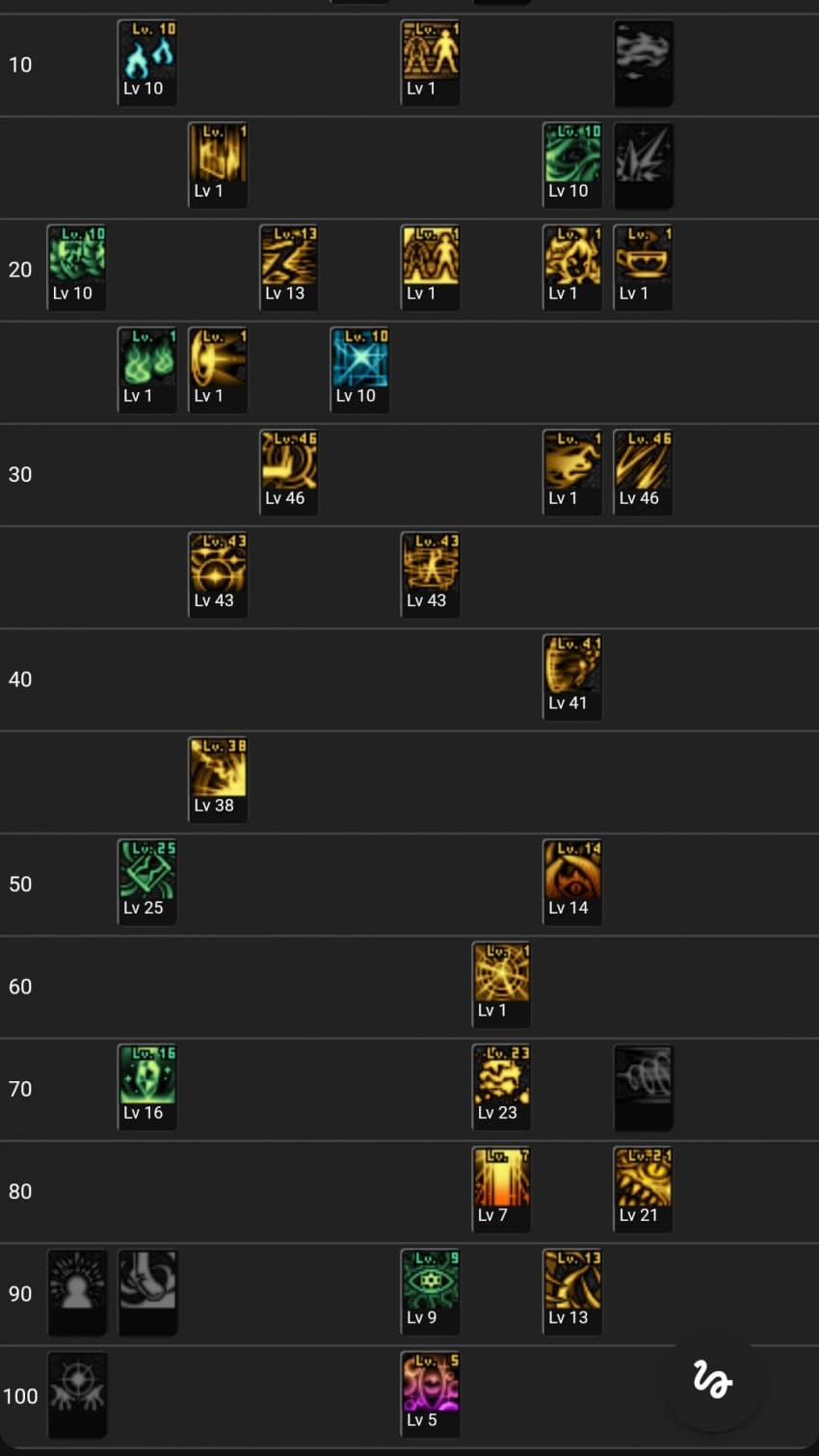Select the Lv 1 green flames skill
The height and width of the screenshot is (1456, 819).
(147, 370)
